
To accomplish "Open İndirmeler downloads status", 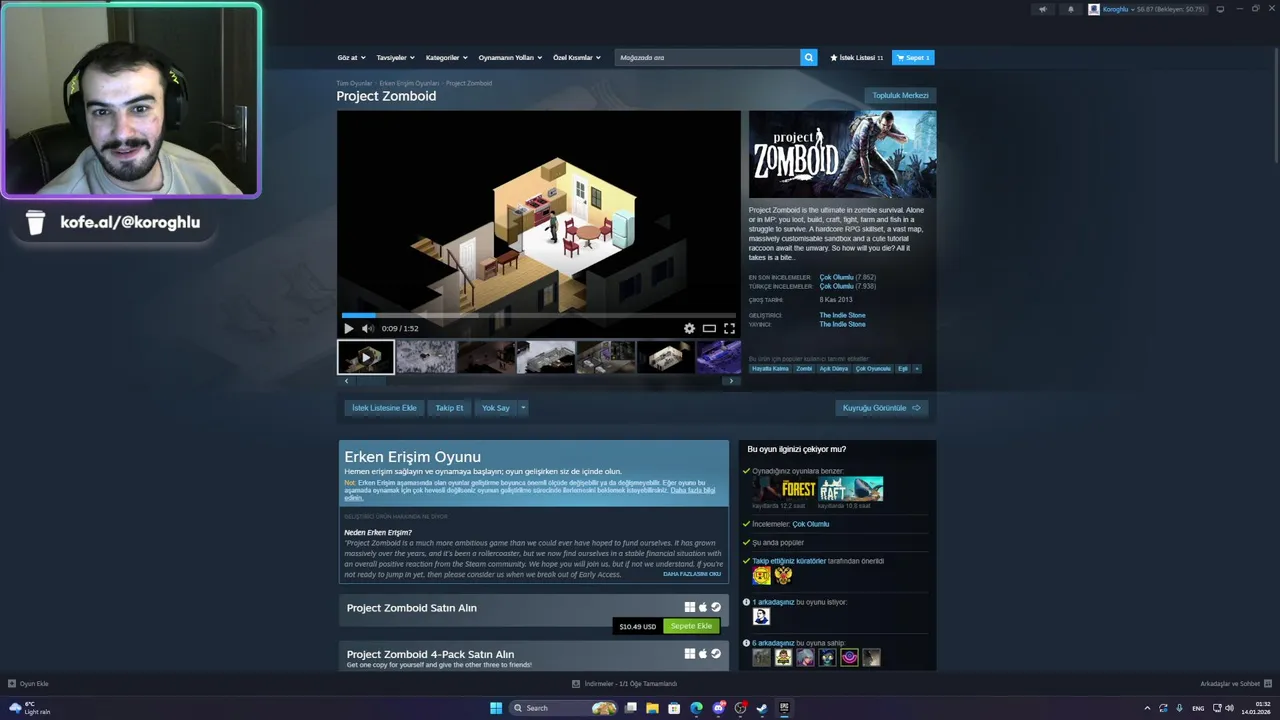I will click(x=624, y=684).
